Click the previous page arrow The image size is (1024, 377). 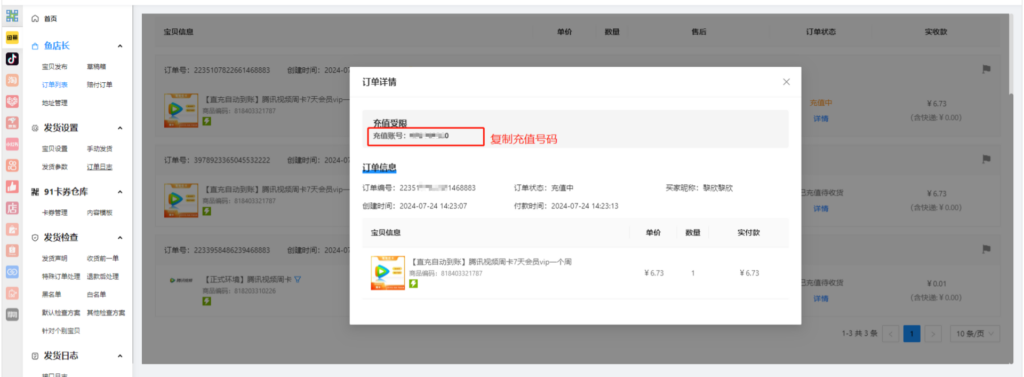click(x=890, y=334)
